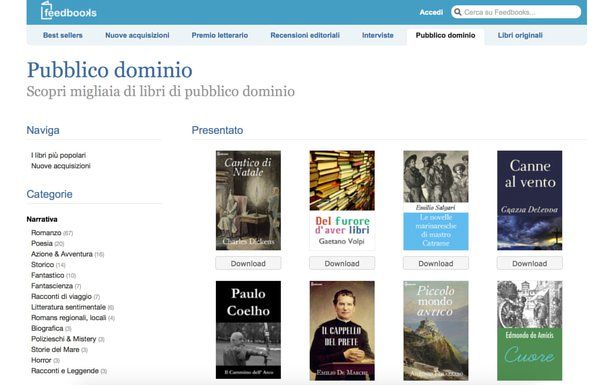The width and height of the screenshot is (610, 385).
Task: Open Storie del Mare category
Action: click(55, 350)
